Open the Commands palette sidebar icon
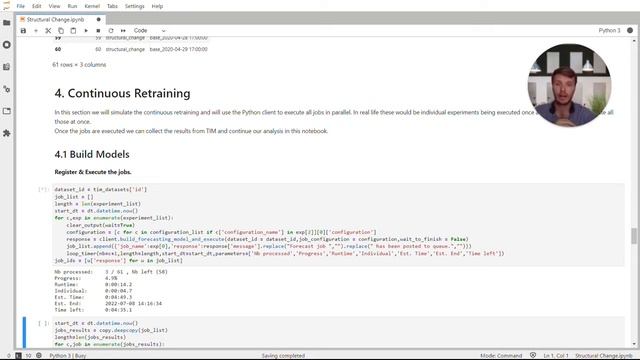 (x=7, y=67)
